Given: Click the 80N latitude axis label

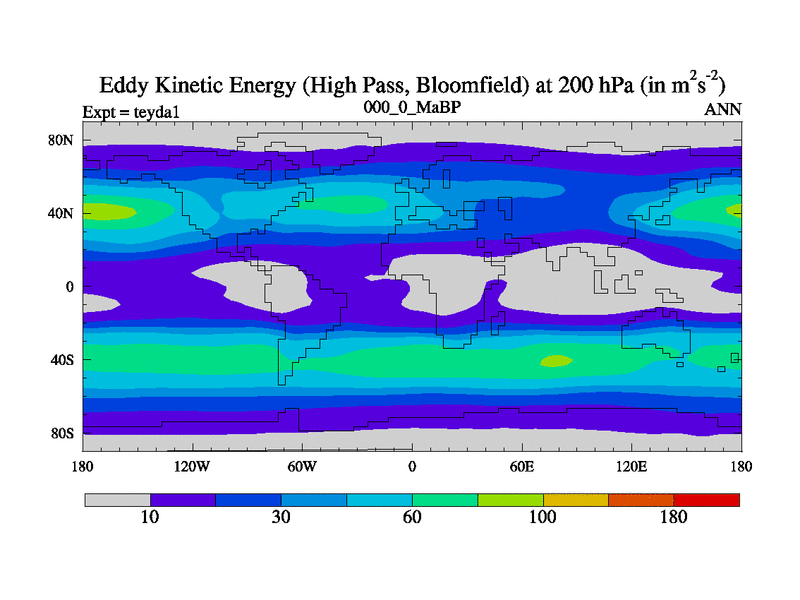Looking at the screenshot, I should (x=62, y=140).
